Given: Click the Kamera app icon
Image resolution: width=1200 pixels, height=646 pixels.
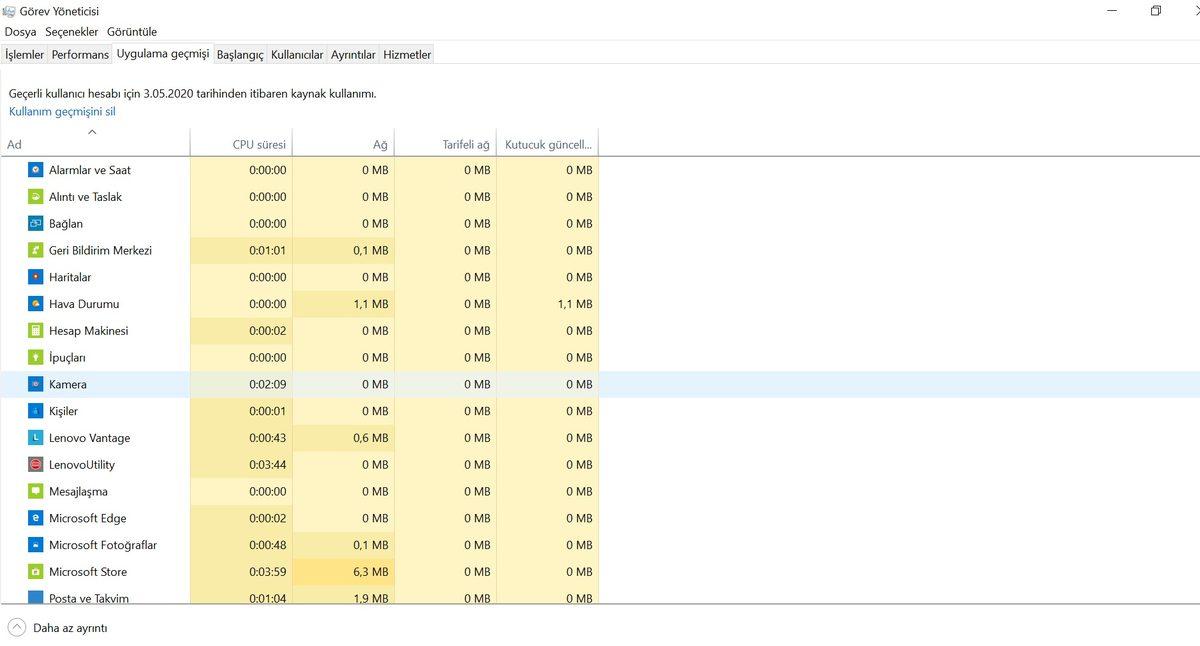Looking at the screenshot, I should [36, 385].
